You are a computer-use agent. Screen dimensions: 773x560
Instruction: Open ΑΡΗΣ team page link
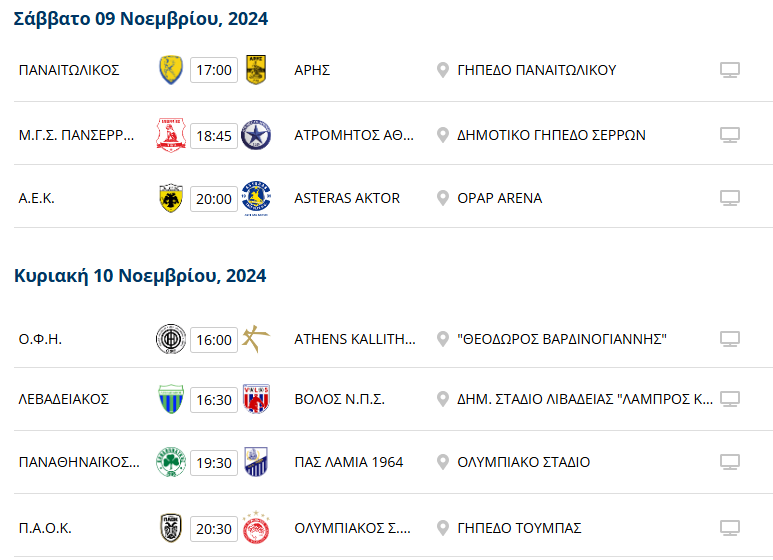pyautogui.click(x=312, y=70)
